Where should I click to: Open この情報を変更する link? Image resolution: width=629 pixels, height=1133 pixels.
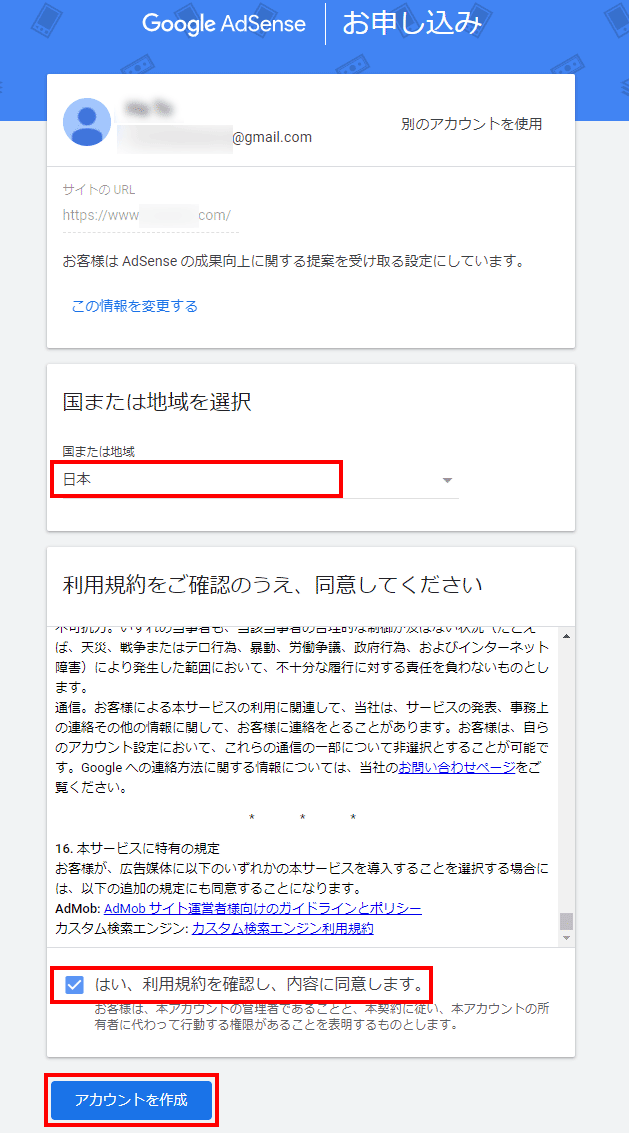click(x=134, y=306)
